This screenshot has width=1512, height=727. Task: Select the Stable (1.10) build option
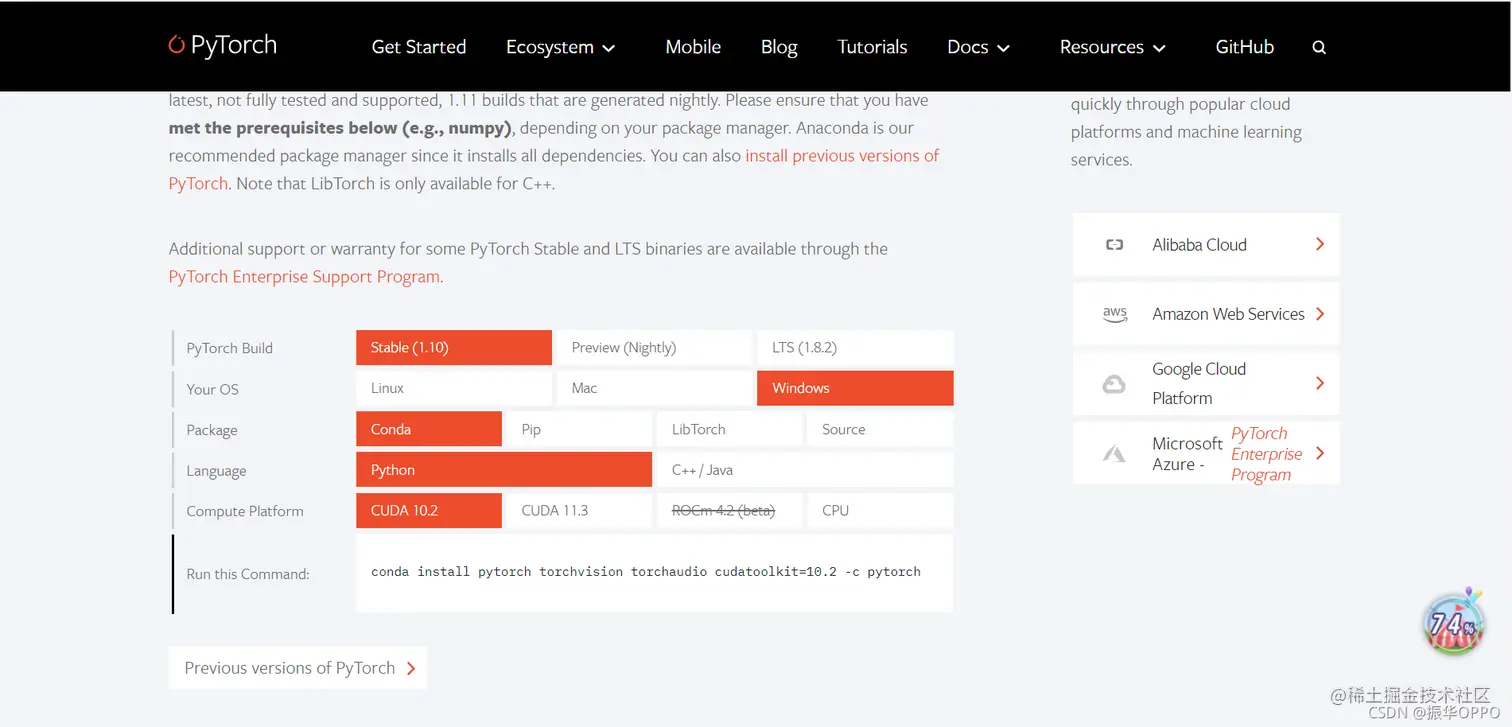454,348
